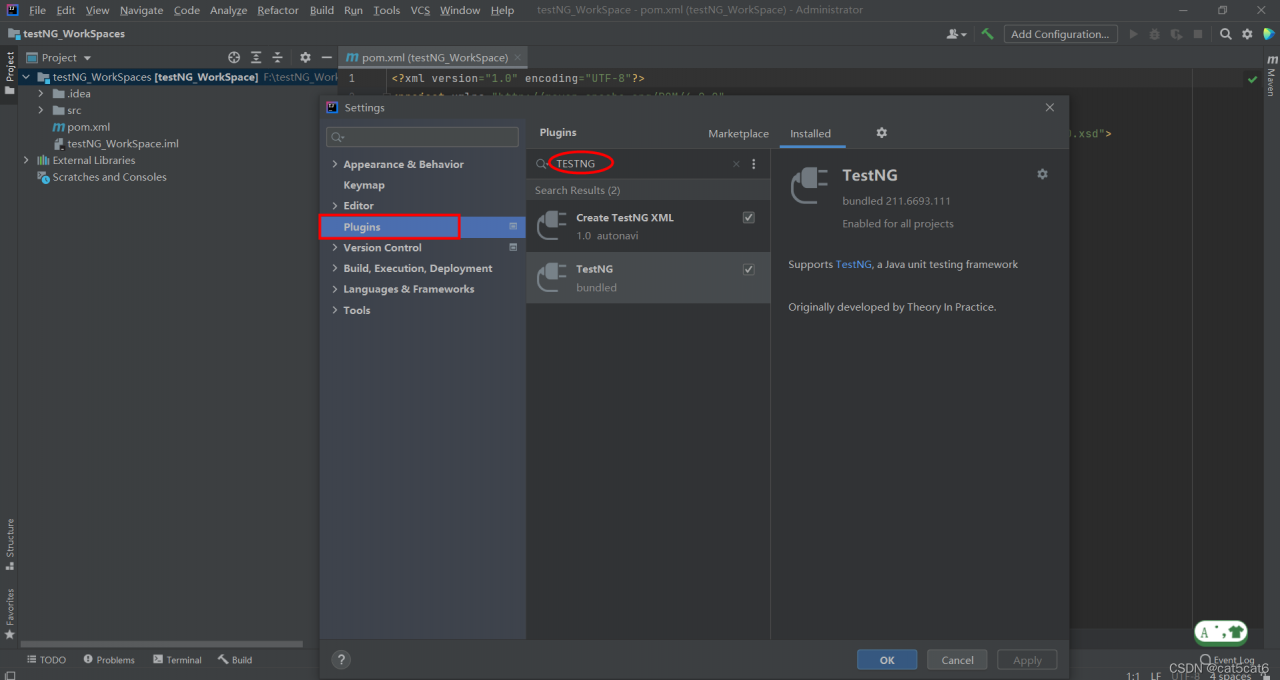Image resolution: width=1280 pixels, height=680 pixels.
Task: Click the Build project hammer icon
Action: [x=987, y=34]
